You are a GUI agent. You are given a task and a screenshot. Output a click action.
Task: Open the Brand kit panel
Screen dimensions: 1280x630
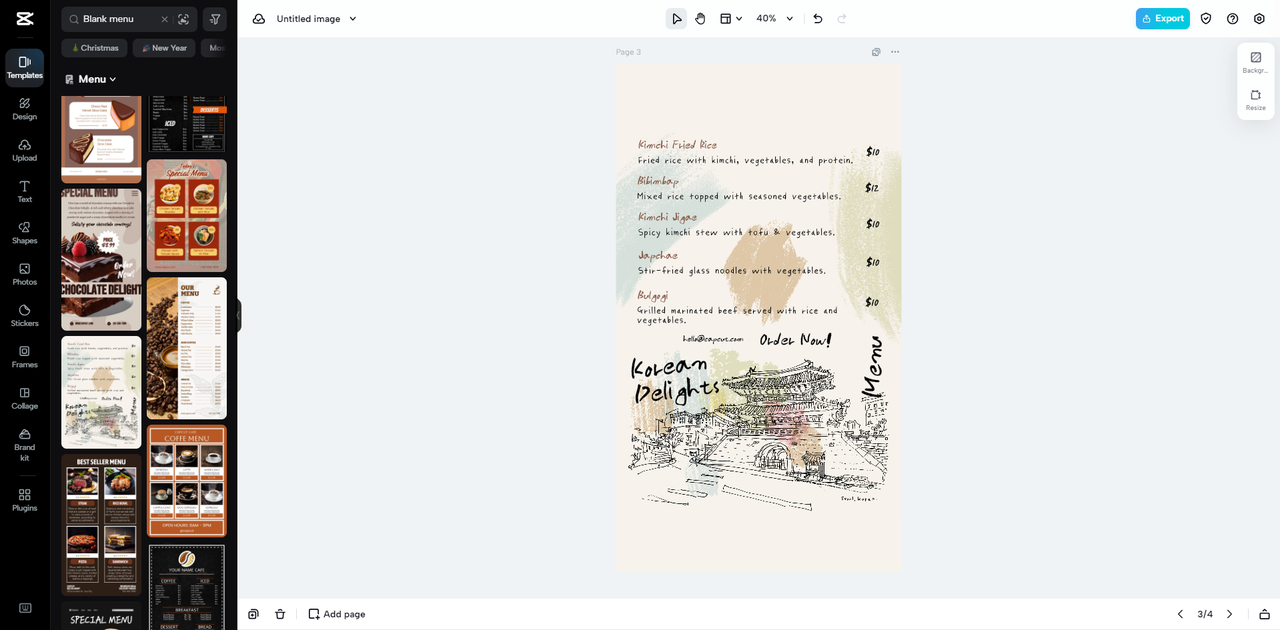point(25,444)
